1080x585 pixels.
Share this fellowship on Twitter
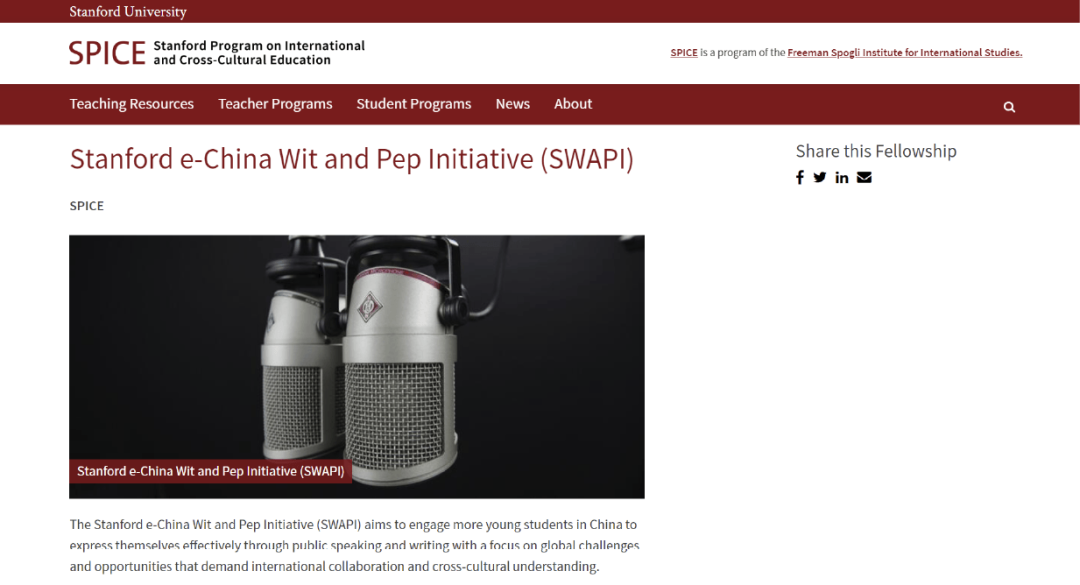(820, 178)
